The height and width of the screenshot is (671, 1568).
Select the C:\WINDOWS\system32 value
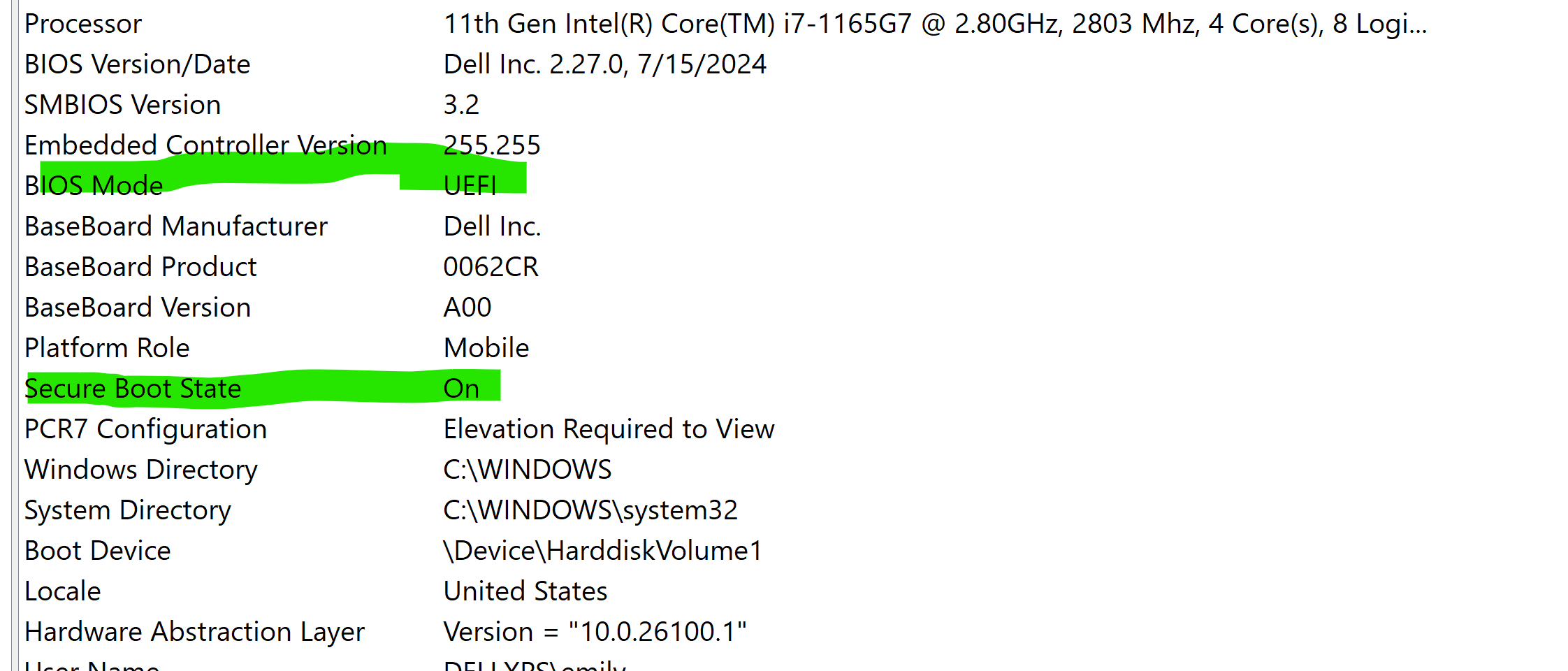pos(590,510)
